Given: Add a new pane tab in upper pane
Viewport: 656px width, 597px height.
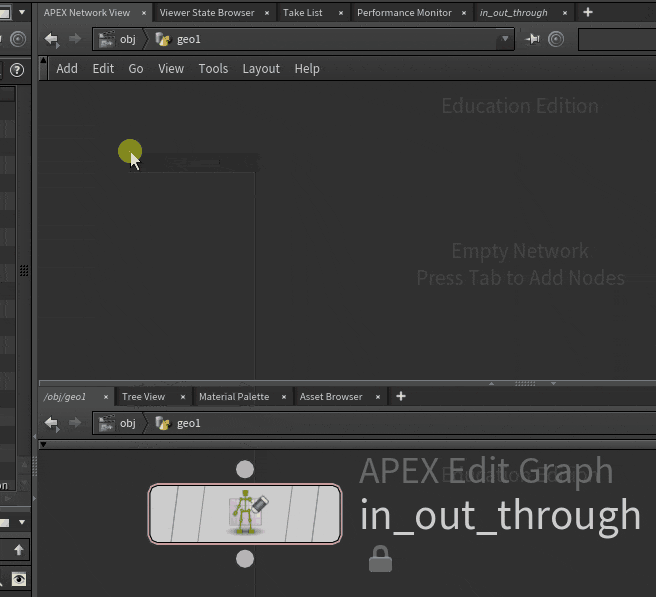Looking at the screenshot, I should click(588, 13).
